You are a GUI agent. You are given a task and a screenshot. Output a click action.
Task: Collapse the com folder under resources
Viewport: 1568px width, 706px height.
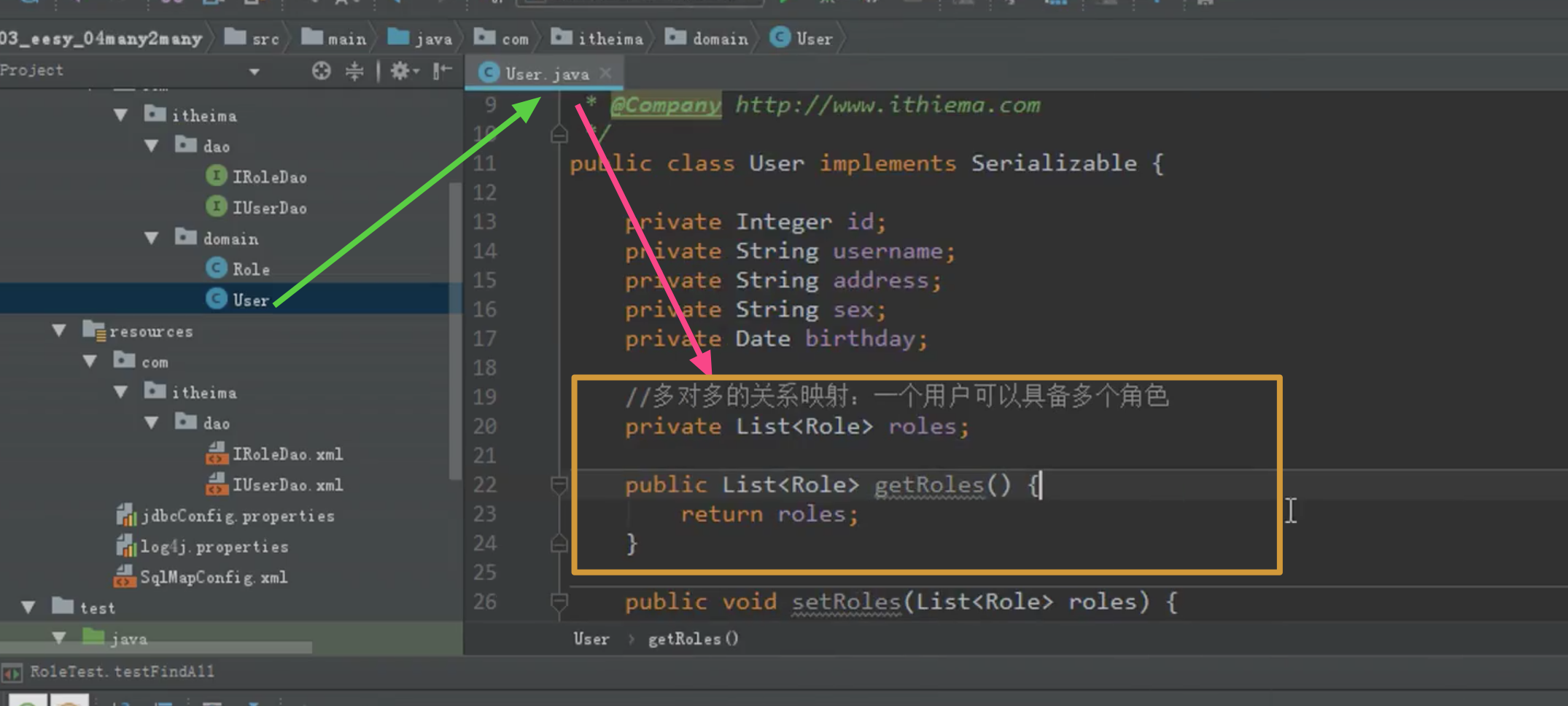tap(90, 362)
